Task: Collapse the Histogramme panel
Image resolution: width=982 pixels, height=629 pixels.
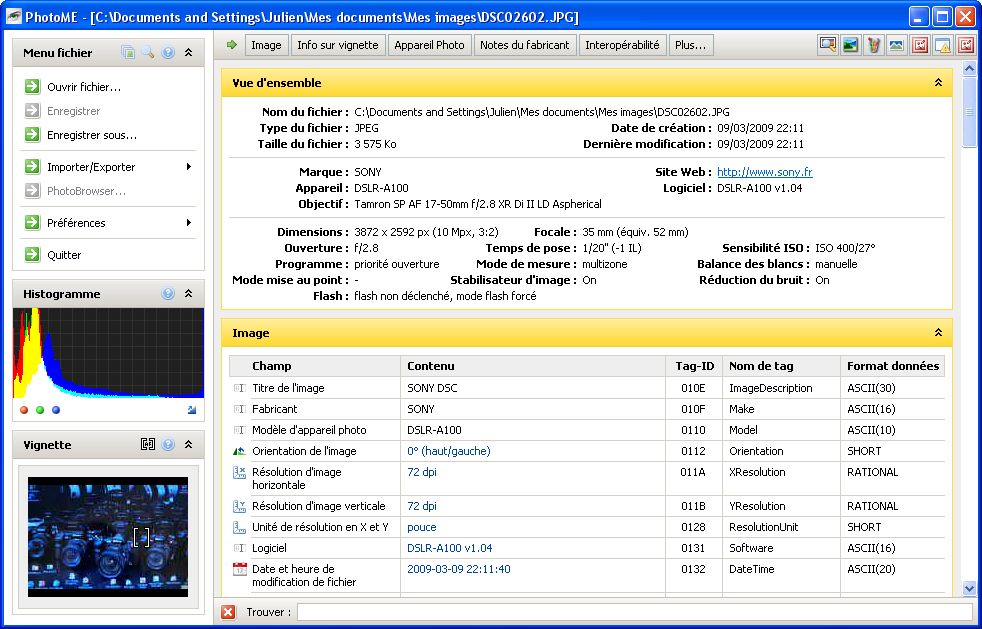Action: (189, 293)
